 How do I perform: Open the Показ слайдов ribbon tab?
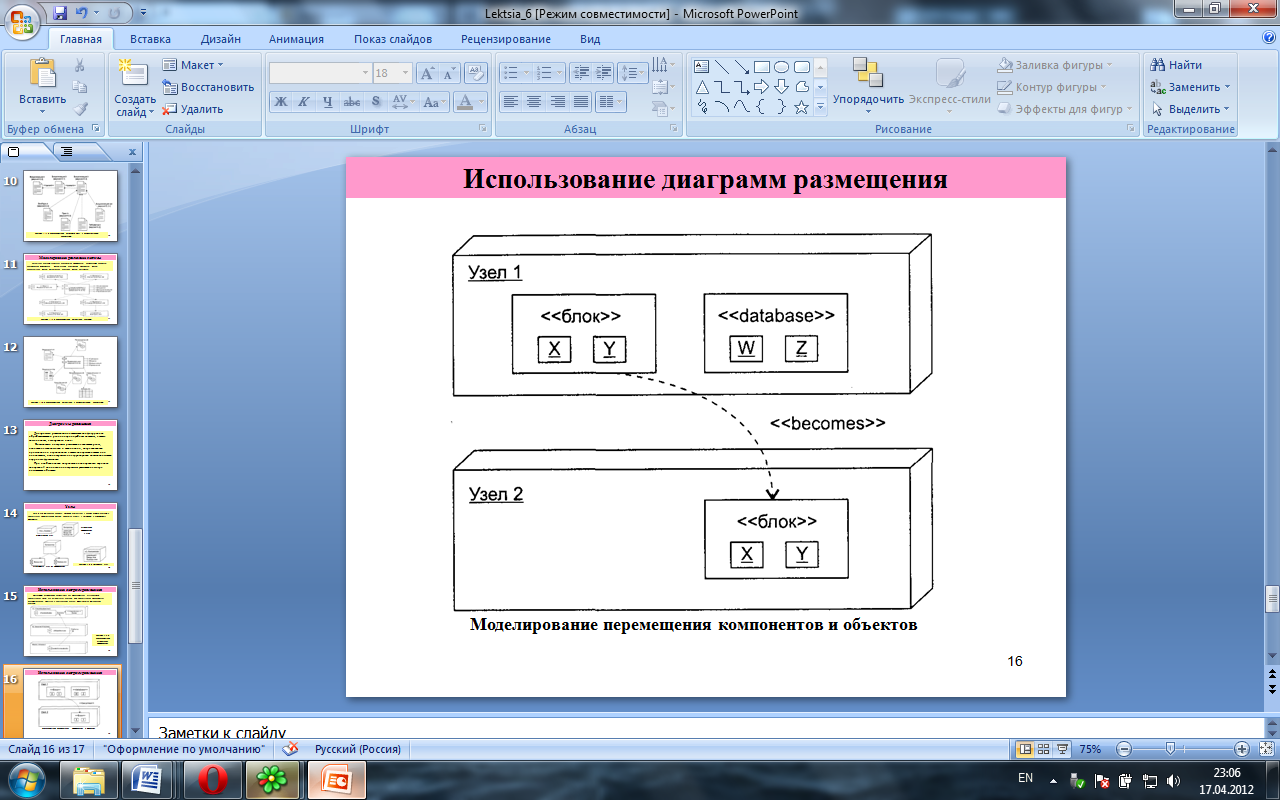(393, 39)
